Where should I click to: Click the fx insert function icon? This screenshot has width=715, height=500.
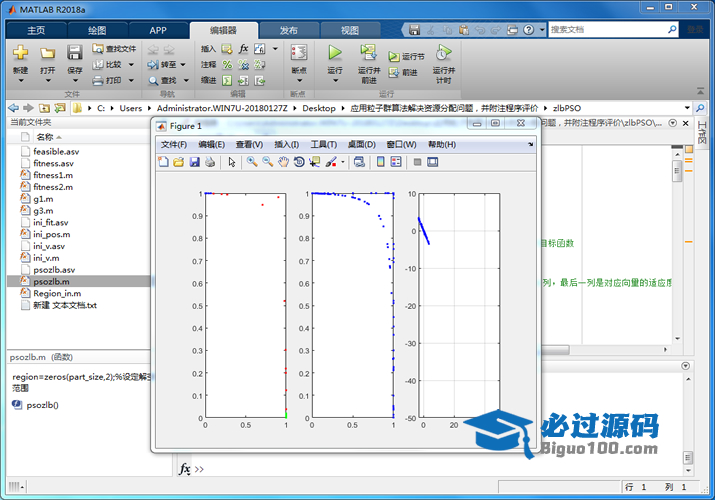coord(244,49)
